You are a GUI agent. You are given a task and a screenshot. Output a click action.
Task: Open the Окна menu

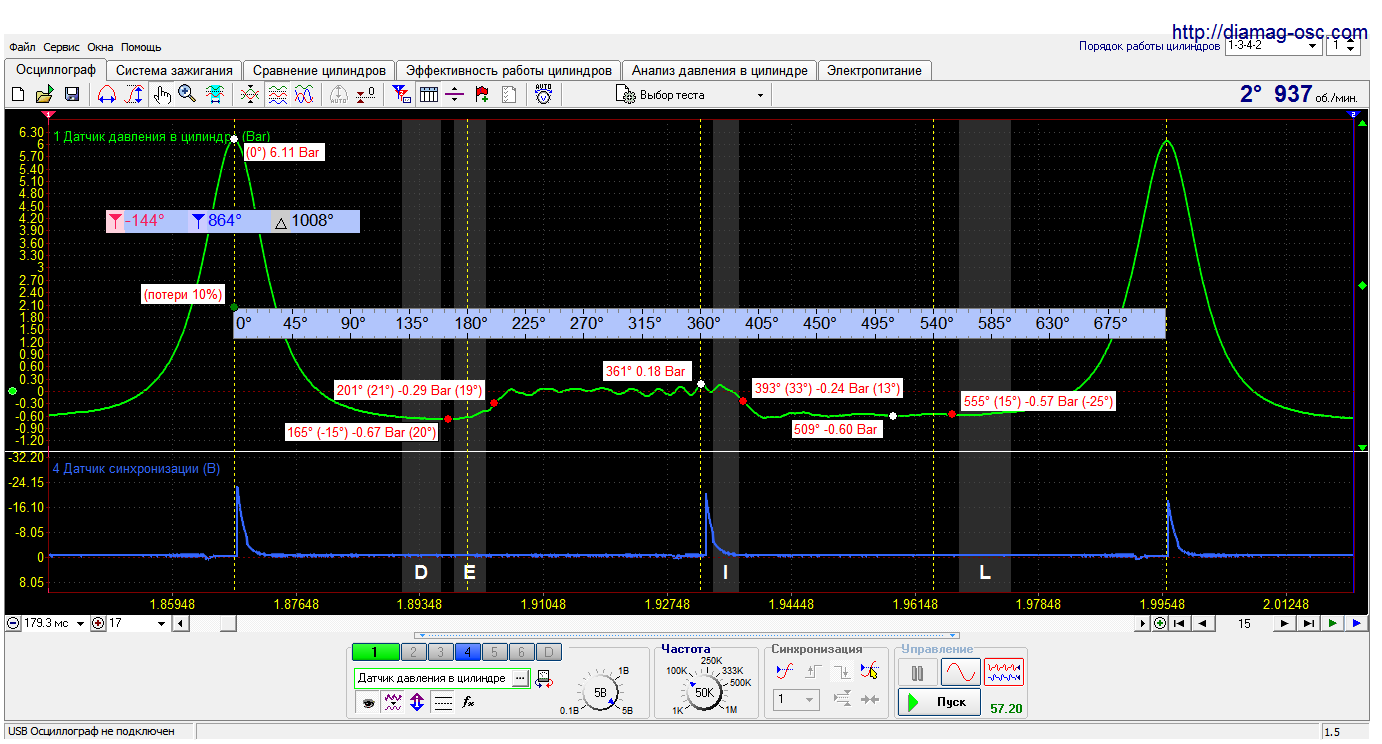click(100, 47)
